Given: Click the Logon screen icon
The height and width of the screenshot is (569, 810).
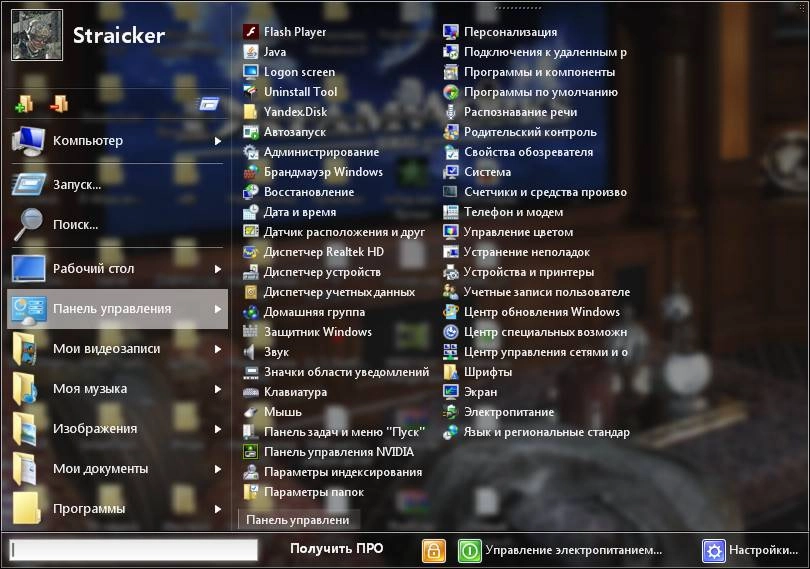Looking at the screenshot, I should pos(251,72).
